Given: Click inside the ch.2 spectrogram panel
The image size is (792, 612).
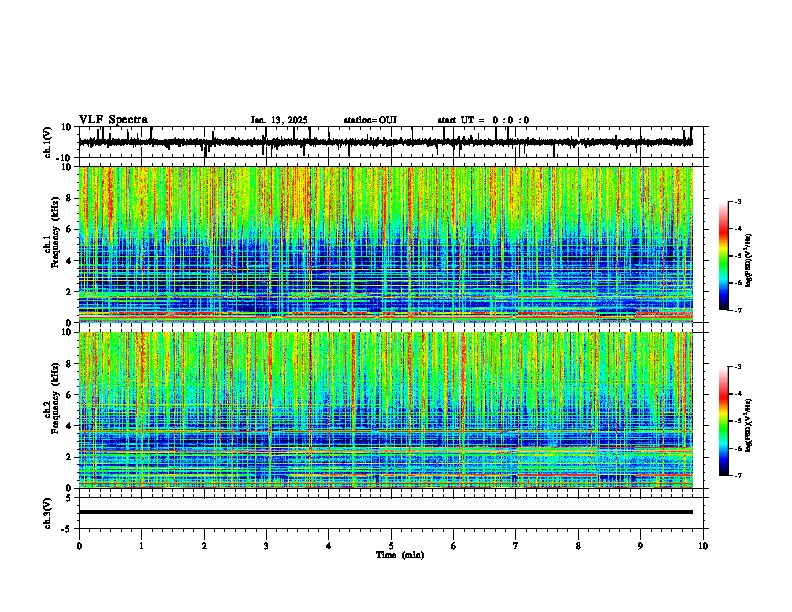Looking at the screenshot, I should (386, 410).
